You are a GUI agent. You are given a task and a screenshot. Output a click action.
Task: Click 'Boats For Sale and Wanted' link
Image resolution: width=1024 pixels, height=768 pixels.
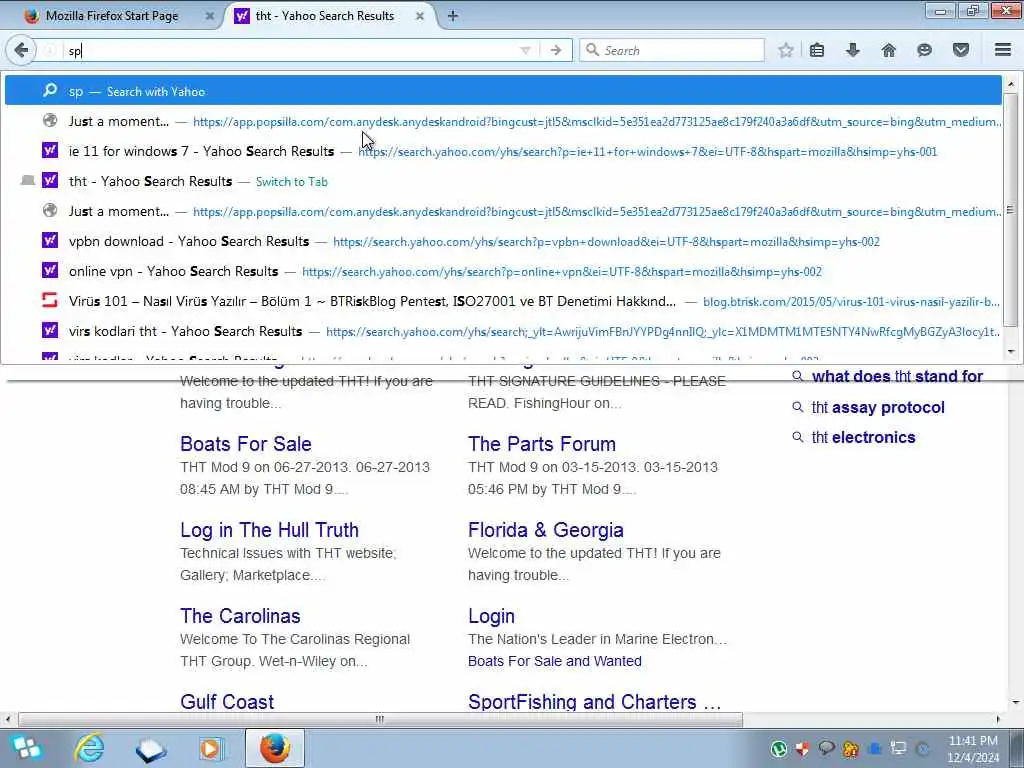point(554,661)
